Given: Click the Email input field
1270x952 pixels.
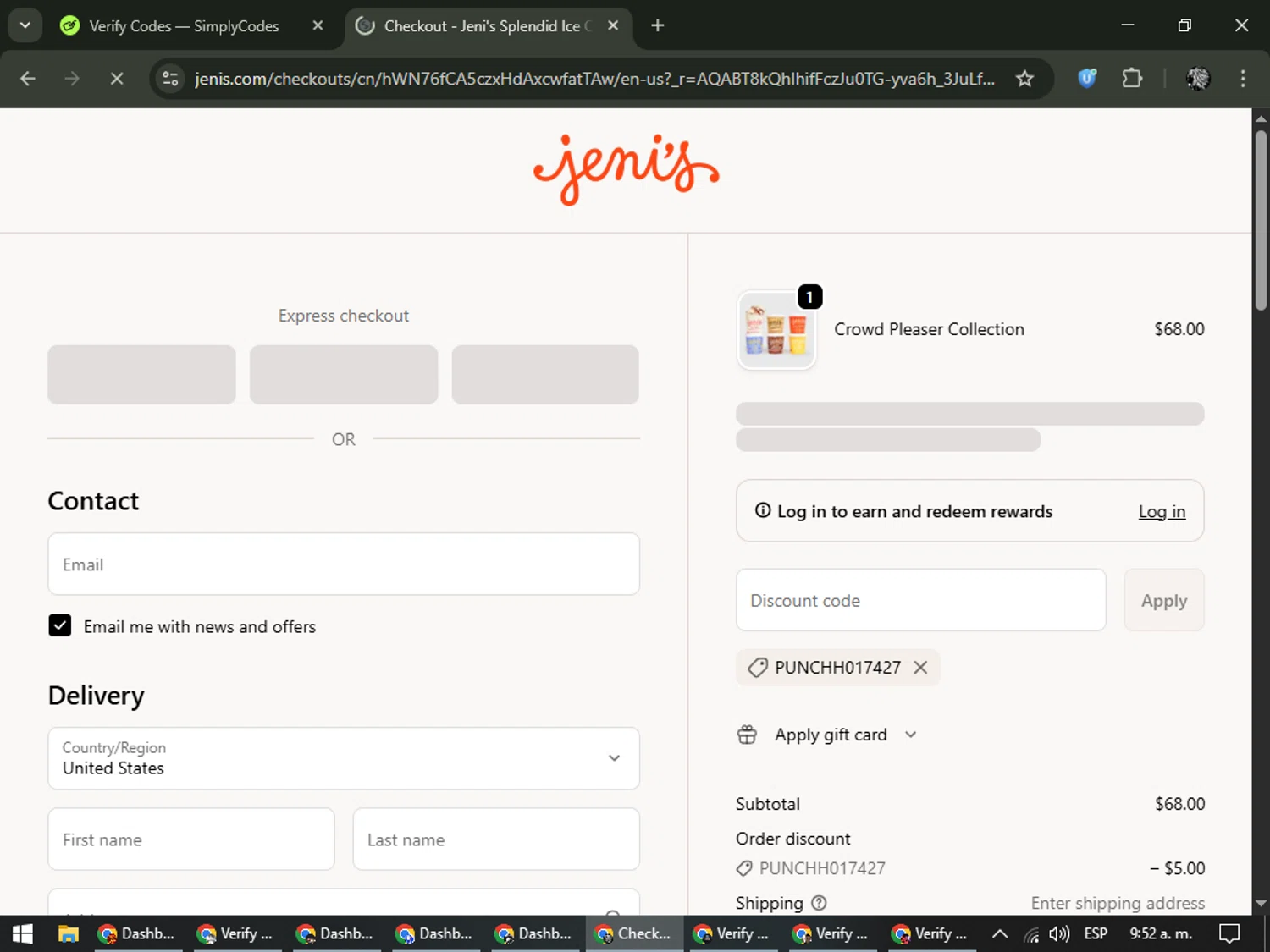Looking at the screenshot, I should pos(344,564).
